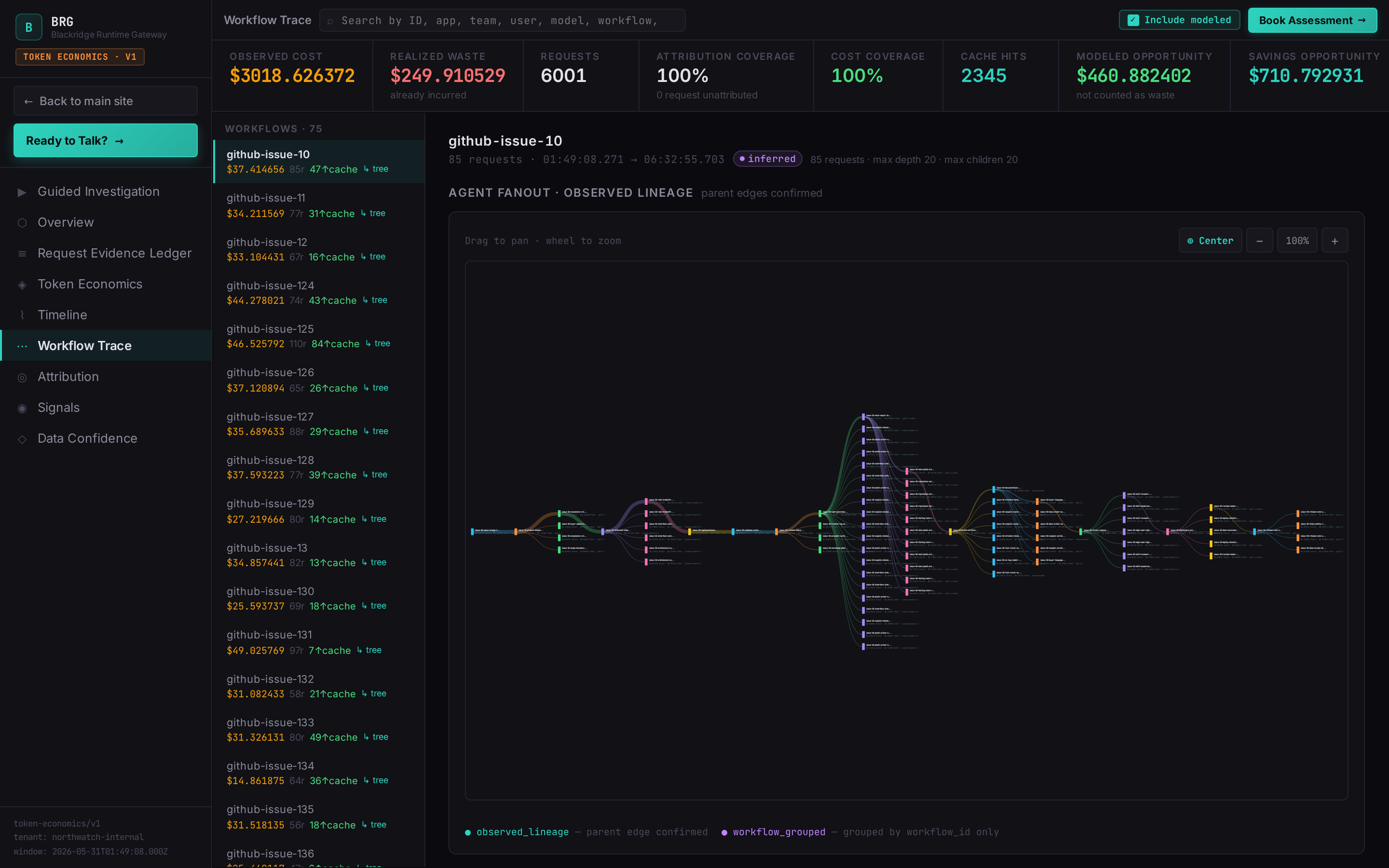Select workflow github-issue-135

click(x=319, y=817)
